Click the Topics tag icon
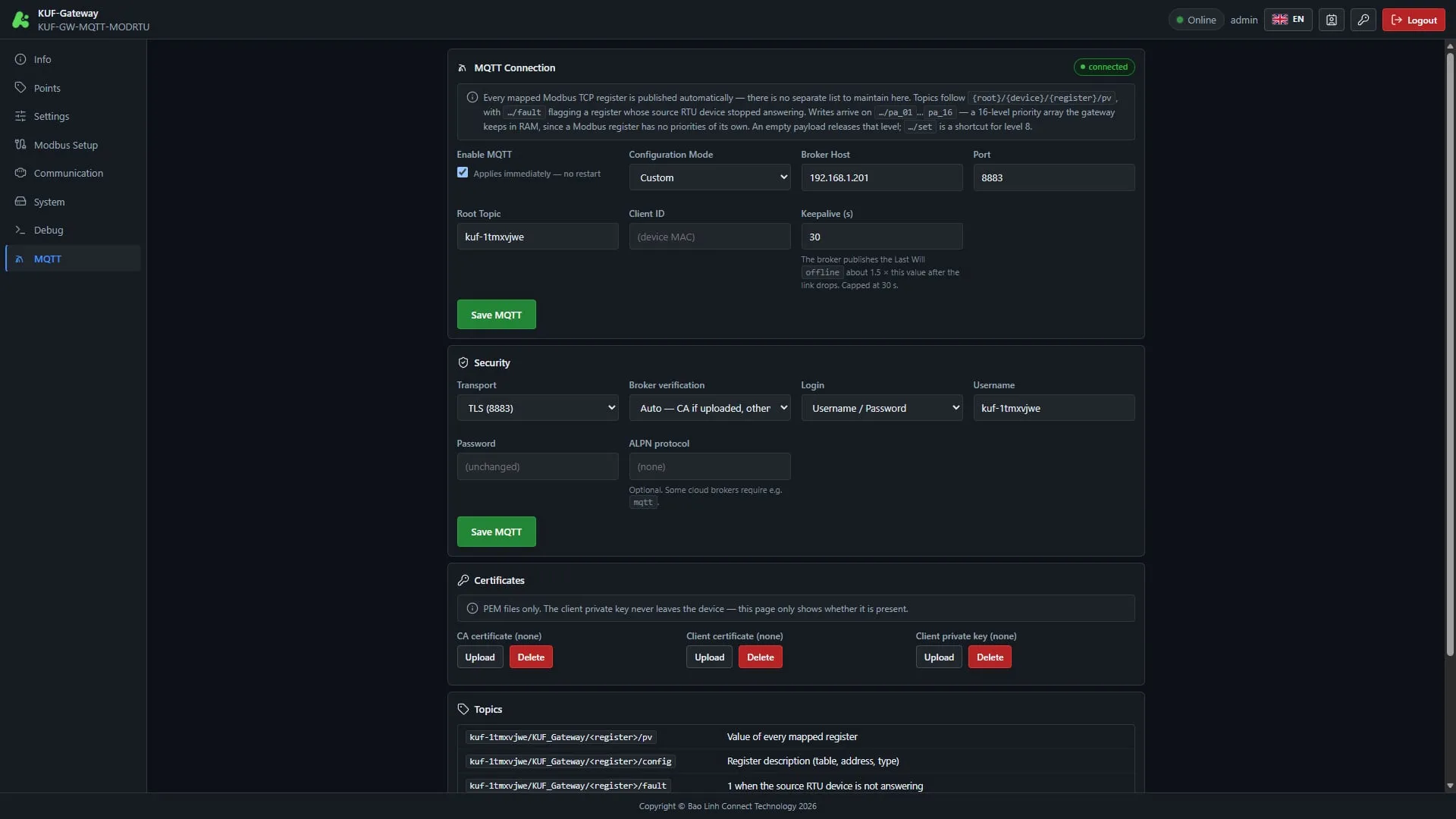This screenshot has width=1456, height=819. (x=463, y=709)
